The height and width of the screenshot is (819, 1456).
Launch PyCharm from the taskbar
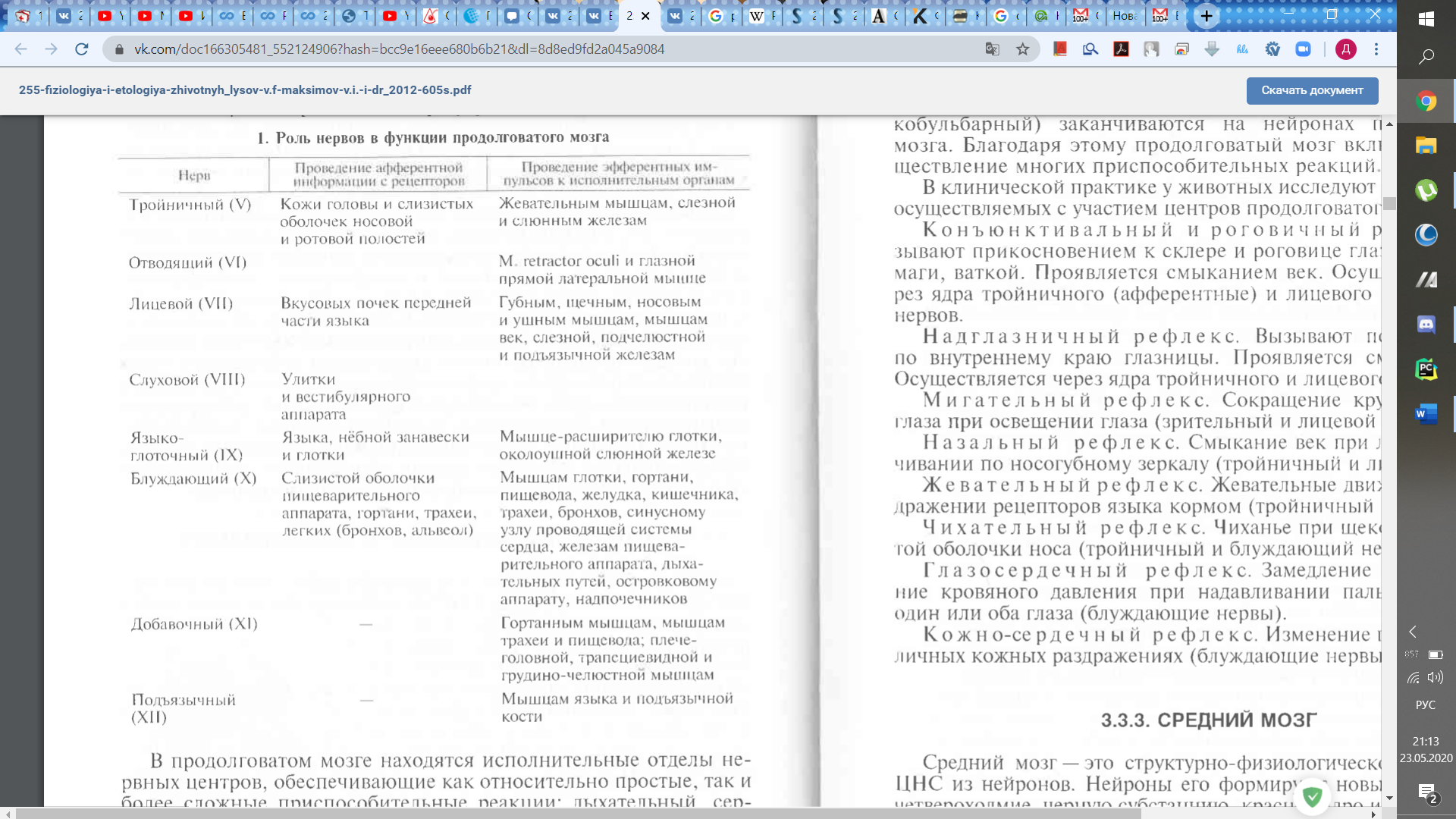point(1426,369)
